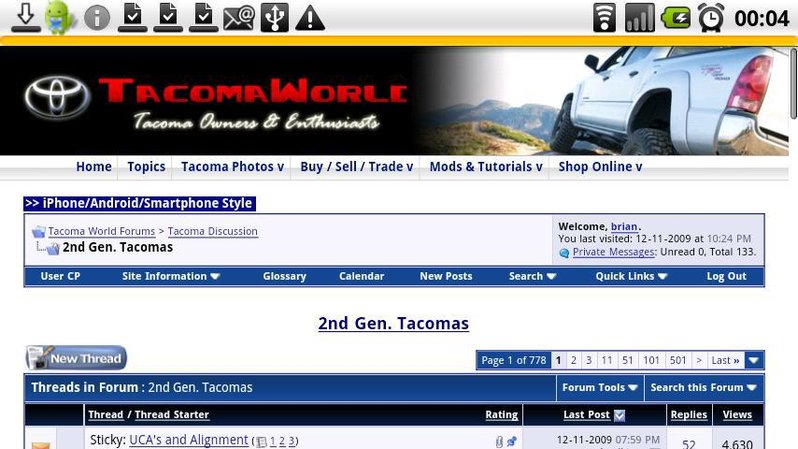Open Glossary in forum navbar
Viewport: 798px width, 449px height.
(284, 276)
